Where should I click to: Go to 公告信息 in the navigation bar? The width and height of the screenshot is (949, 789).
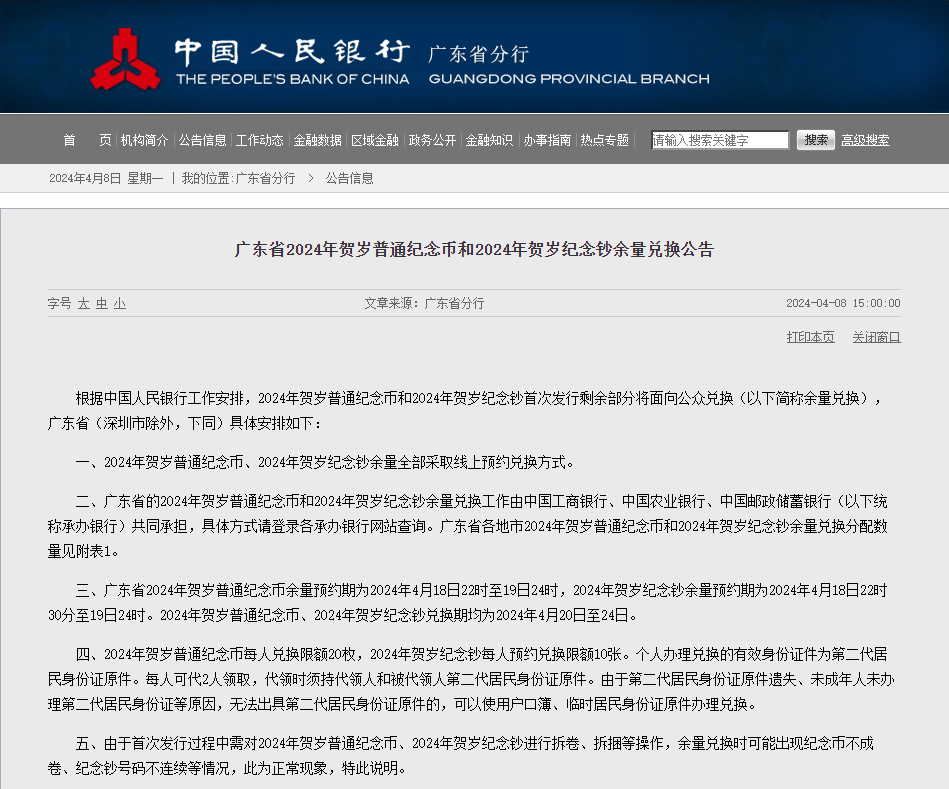point(202,140)
